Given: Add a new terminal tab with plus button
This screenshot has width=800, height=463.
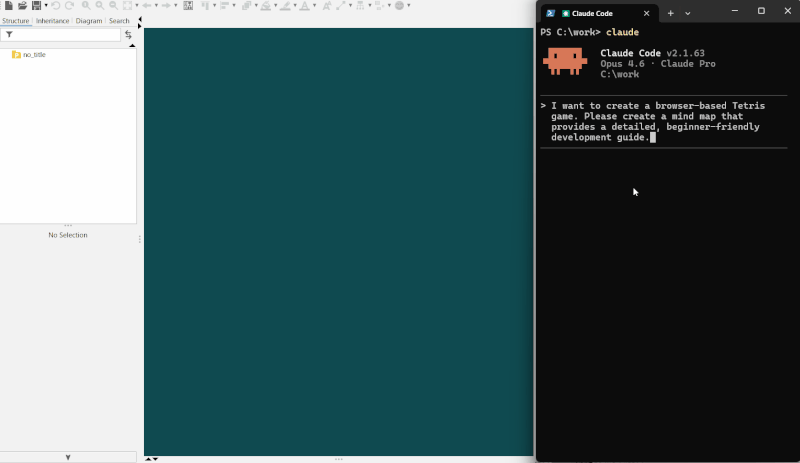Looking at the screenshot, I should pos(671,13).
